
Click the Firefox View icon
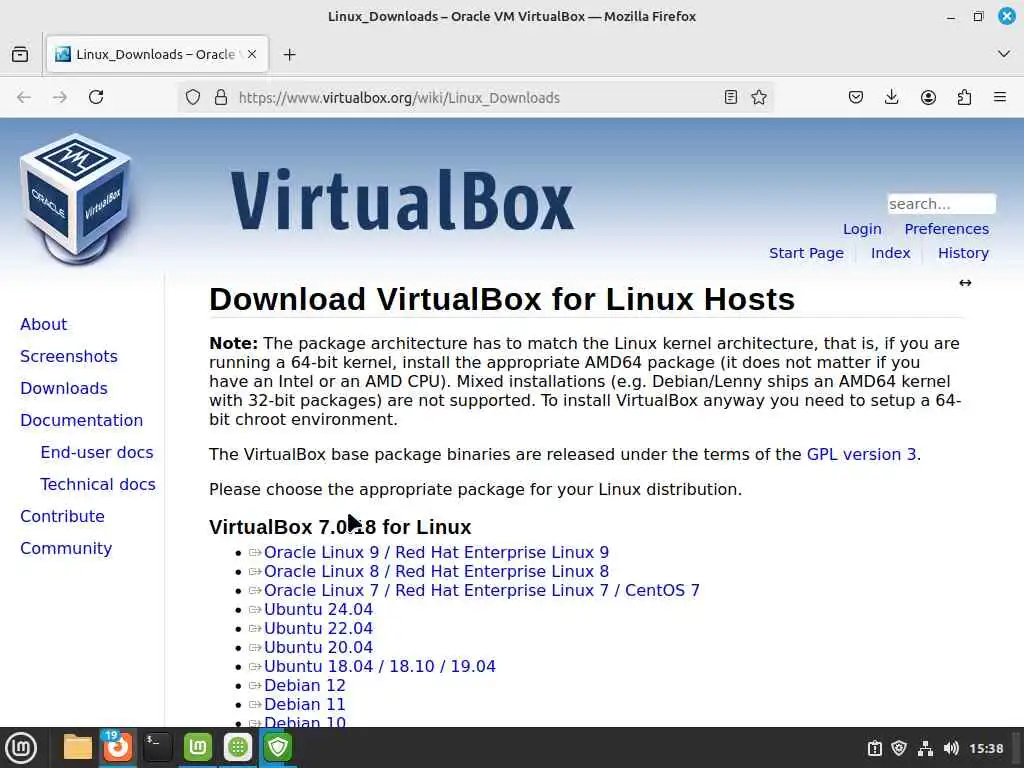coord(20,55)
